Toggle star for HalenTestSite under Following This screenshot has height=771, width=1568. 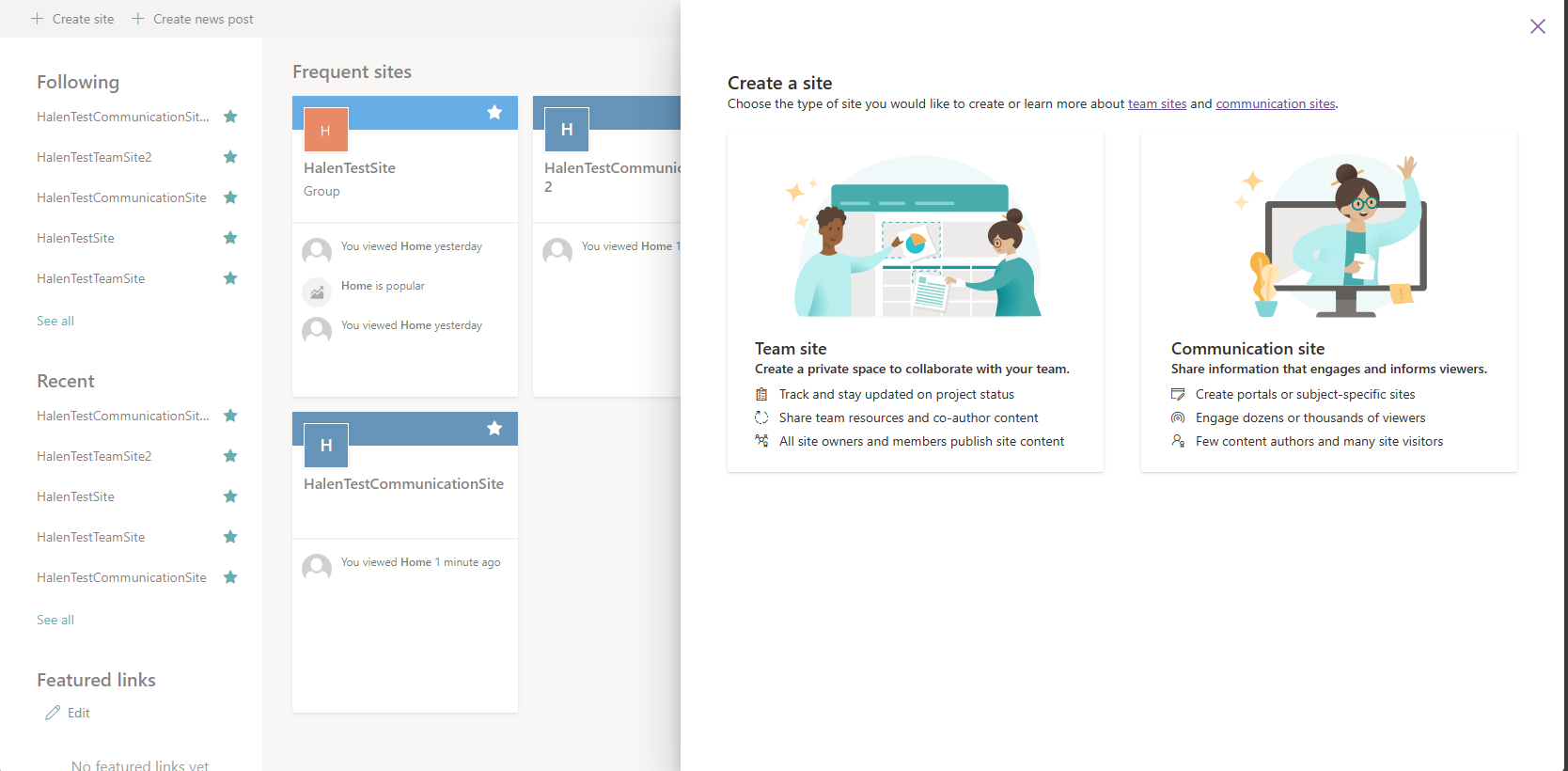point(230,238)
